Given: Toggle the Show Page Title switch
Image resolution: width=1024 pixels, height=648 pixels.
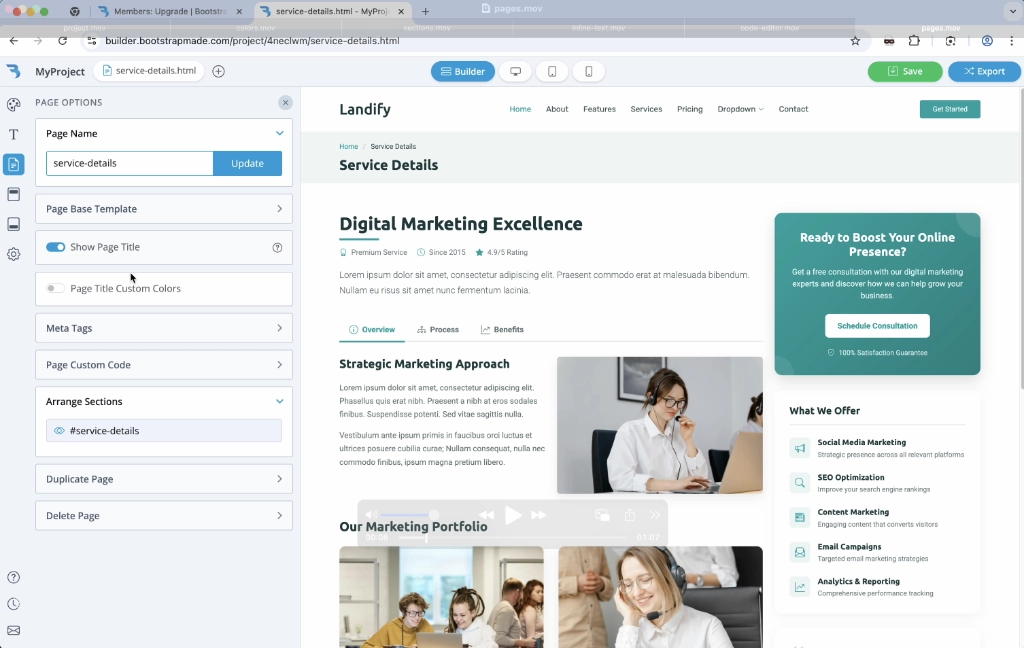Looking at the screenshot, I should pos(56,247).
